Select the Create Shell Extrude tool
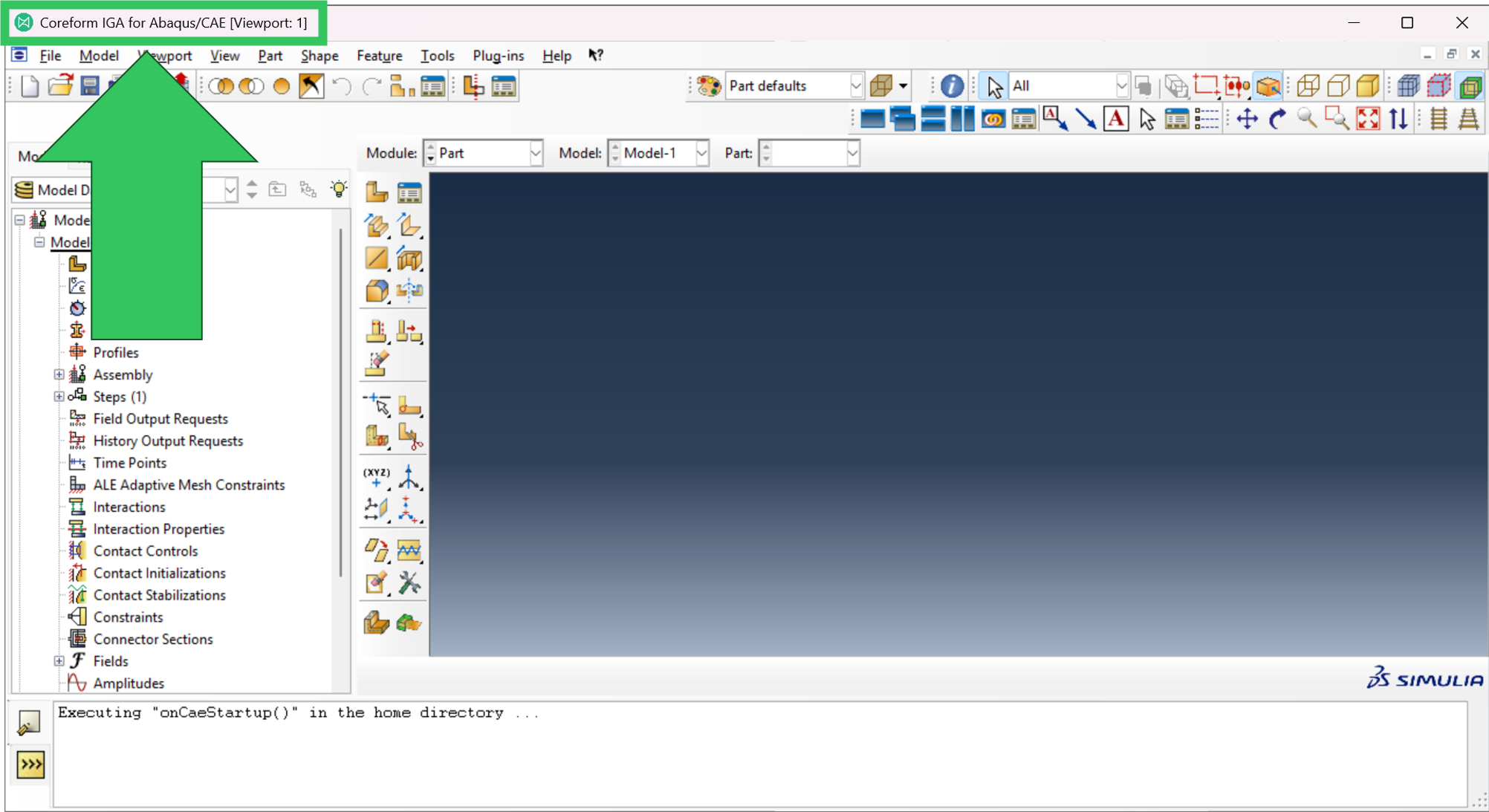Screen dimensions: 1489x812 pyautogui.click(x=409, y=226)
